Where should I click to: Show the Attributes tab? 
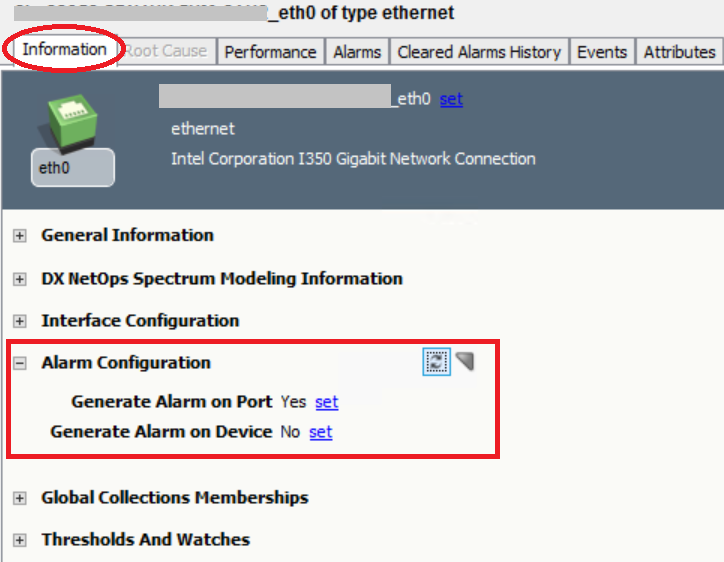coord(680,52)
